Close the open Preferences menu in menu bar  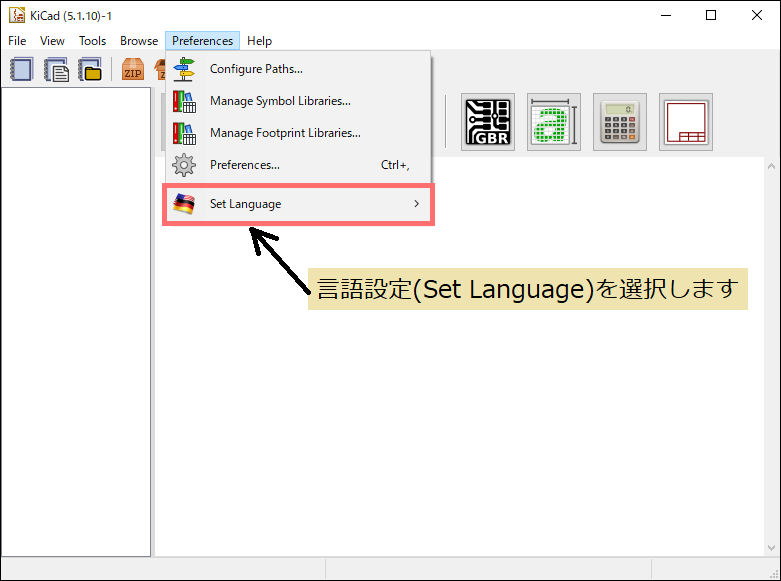click(x=202, y=41)
